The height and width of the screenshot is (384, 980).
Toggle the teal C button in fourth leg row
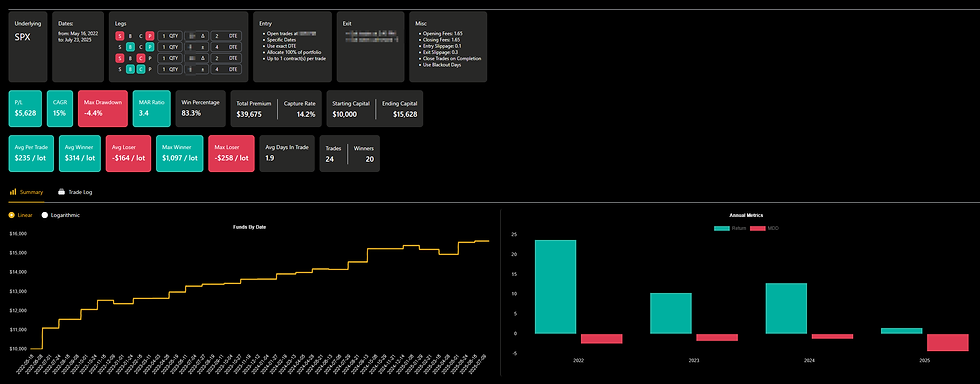pyautogui.click(x=141, y=69)
